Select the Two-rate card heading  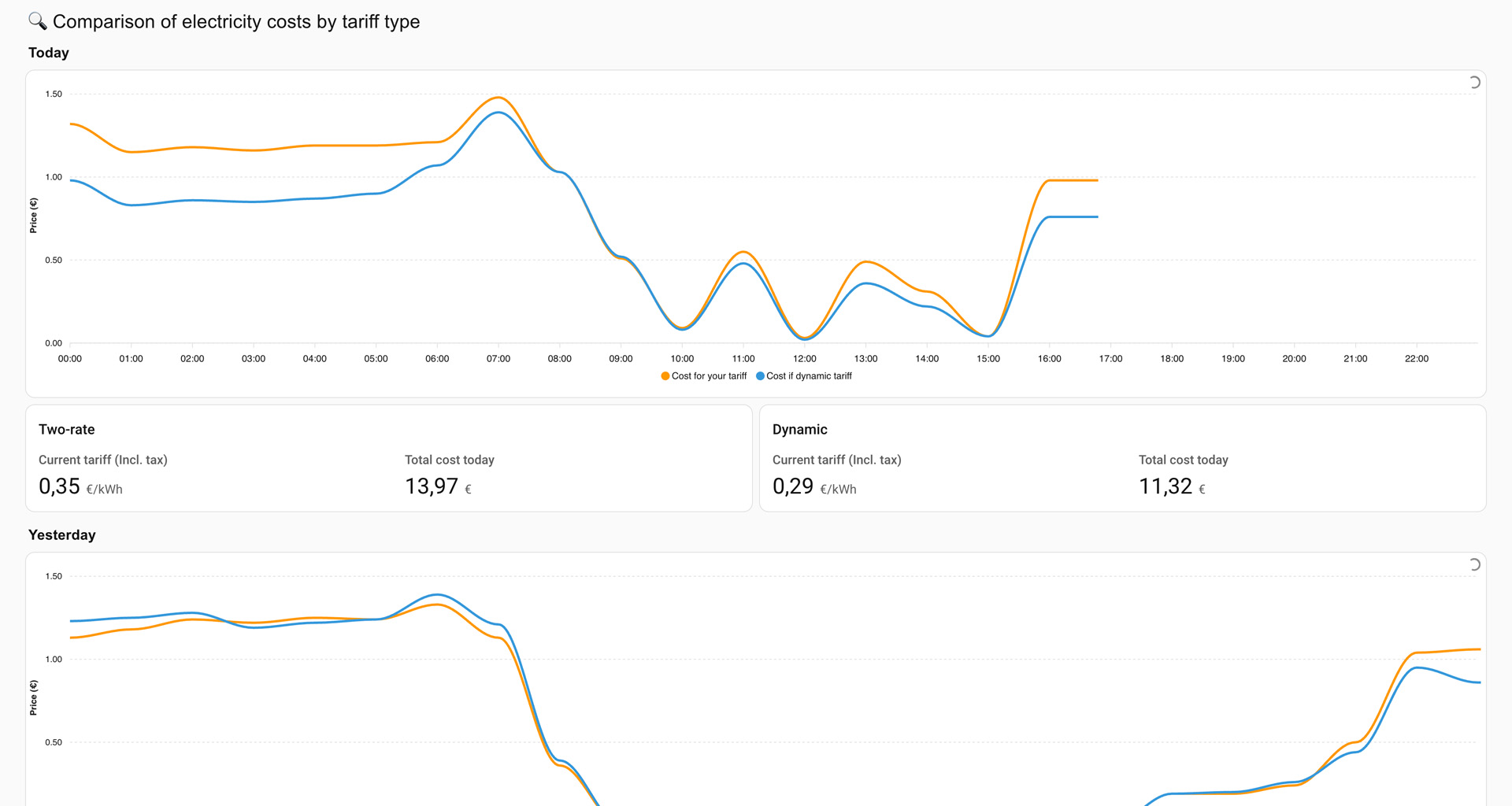(67, 430)
